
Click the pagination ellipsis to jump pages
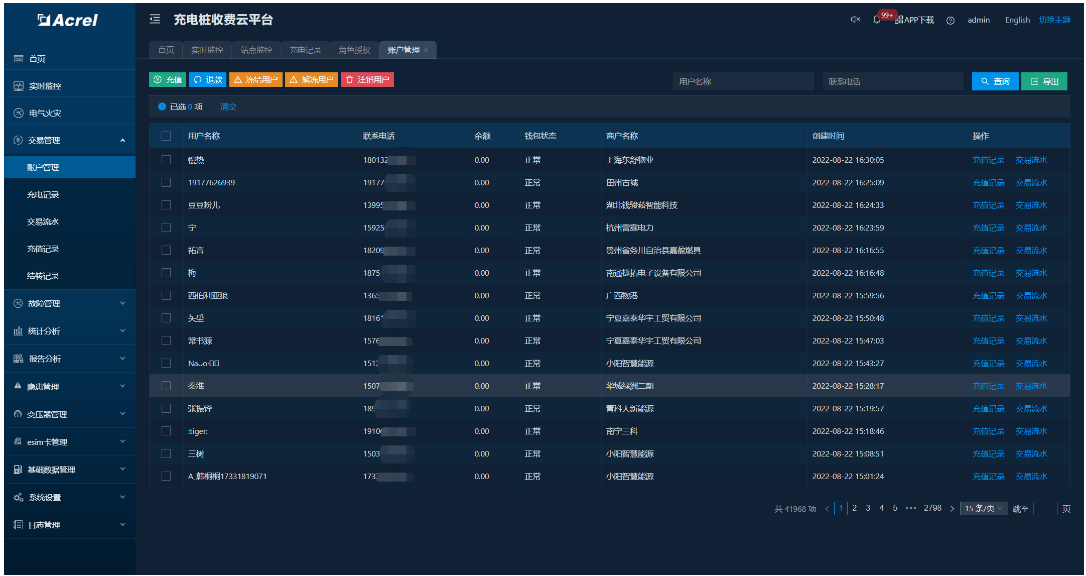coord(910,508)
